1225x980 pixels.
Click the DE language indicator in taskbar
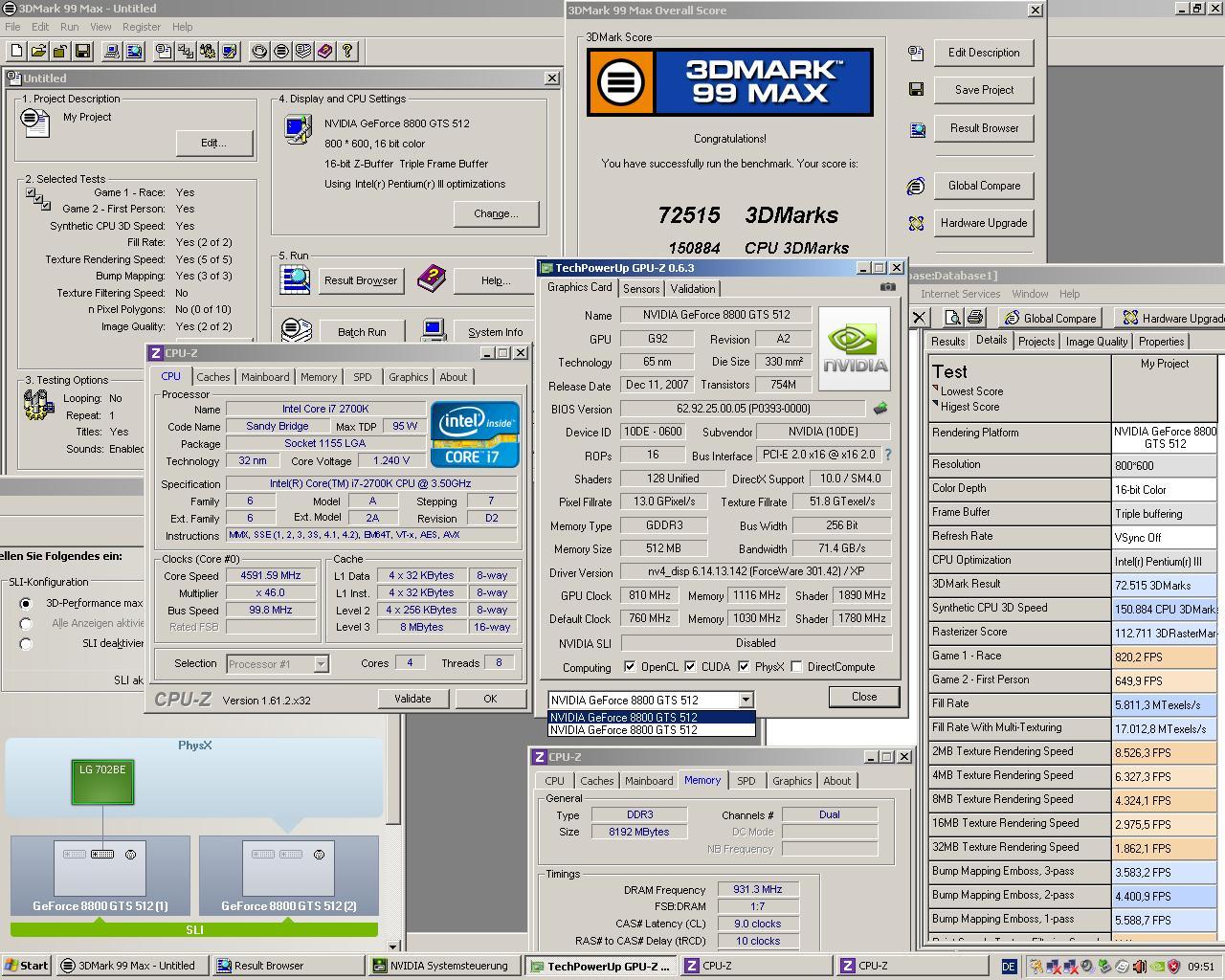point(1009,967)
